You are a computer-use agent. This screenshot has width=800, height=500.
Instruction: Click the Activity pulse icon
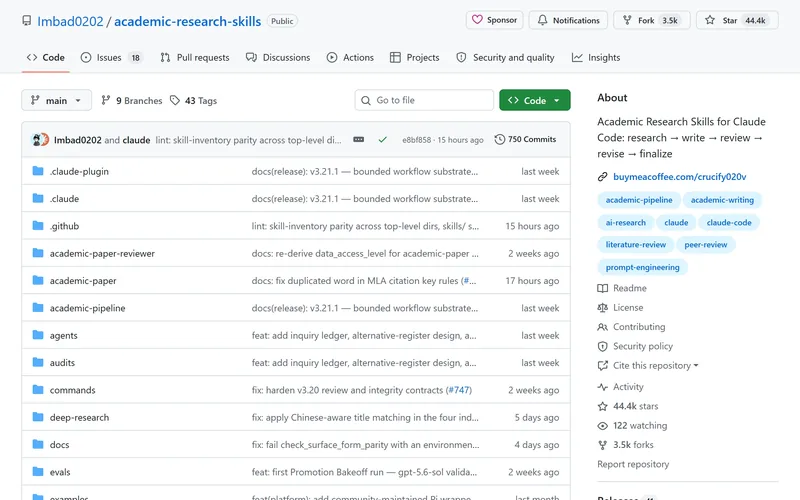click(x=603, y=387)
